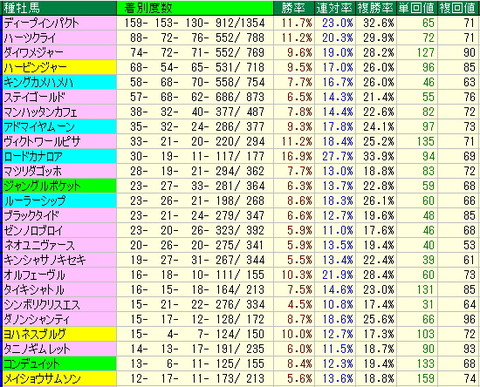Select the cyan アドマイヤムーン cell
The height and width of the screenshot is (387, 480).
click(x=60, y=127)
